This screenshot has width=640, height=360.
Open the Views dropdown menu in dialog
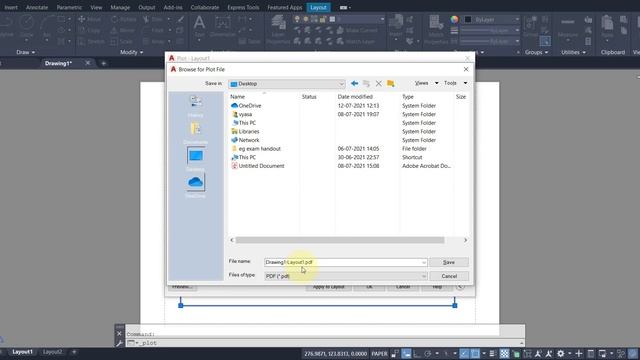(427, 83)
